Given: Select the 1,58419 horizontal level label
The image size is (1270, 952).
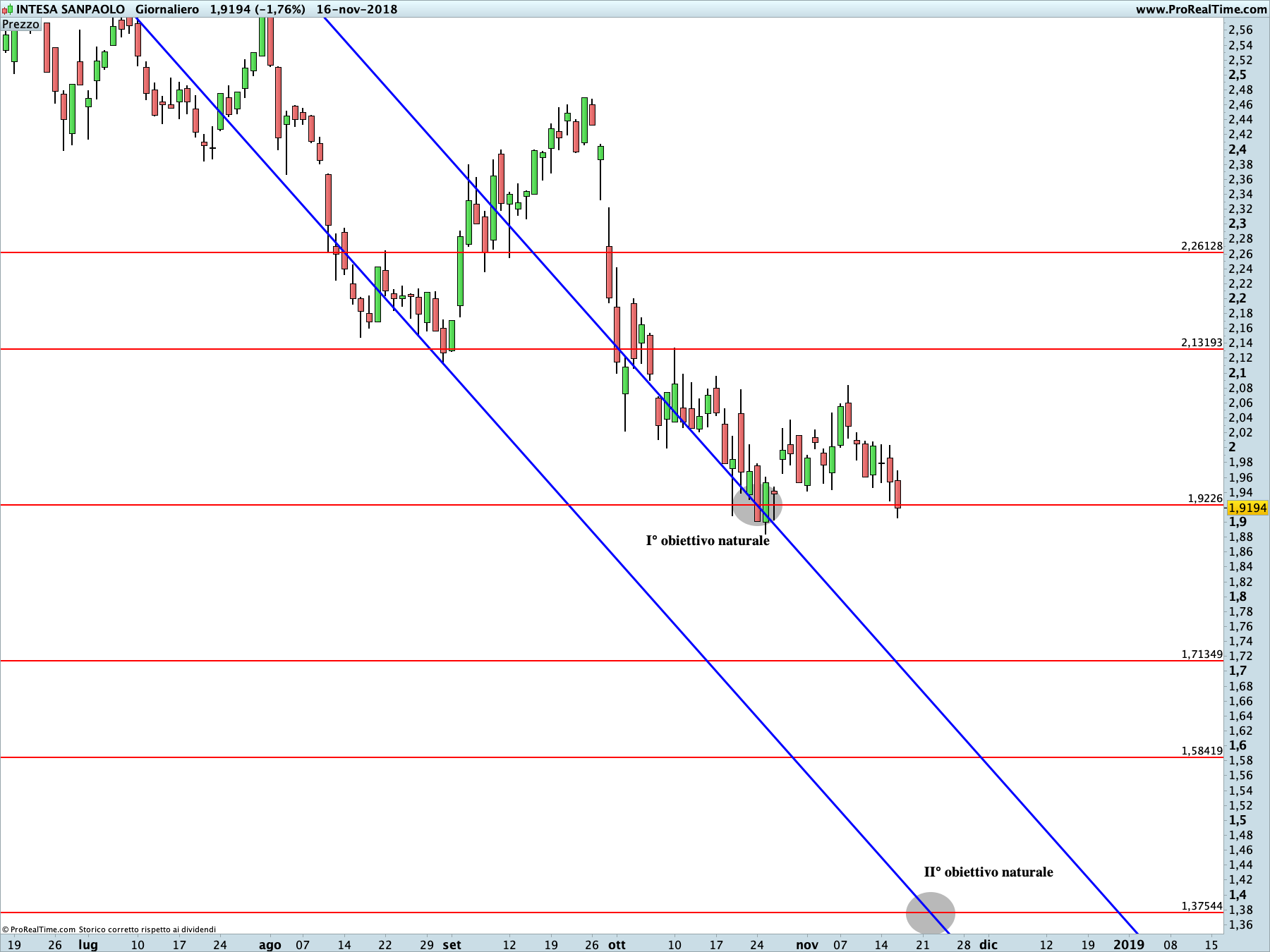Looking at the screenshot, I should 1202,750.
